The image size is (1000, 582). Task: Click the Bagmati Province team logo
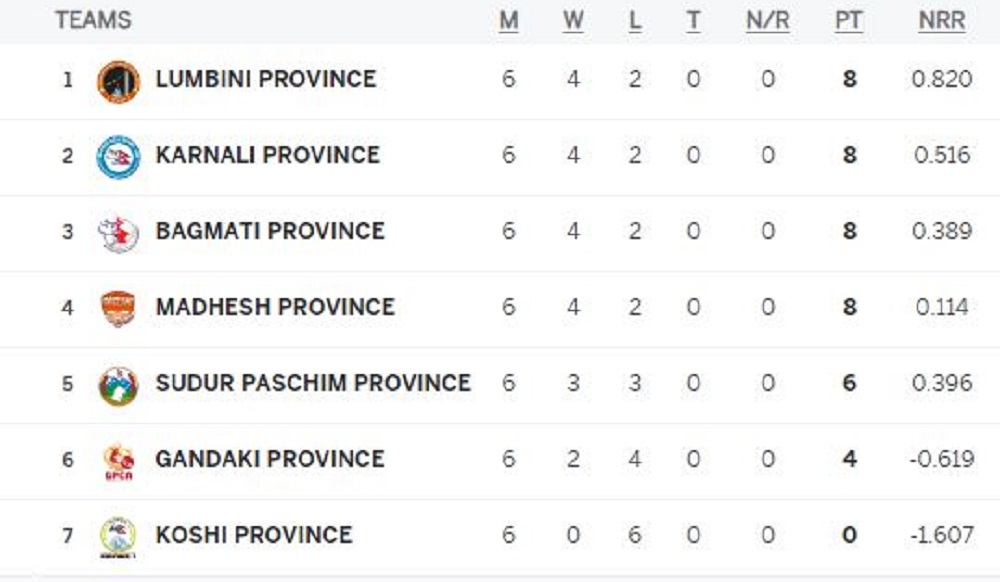click(x=119, y=233)
